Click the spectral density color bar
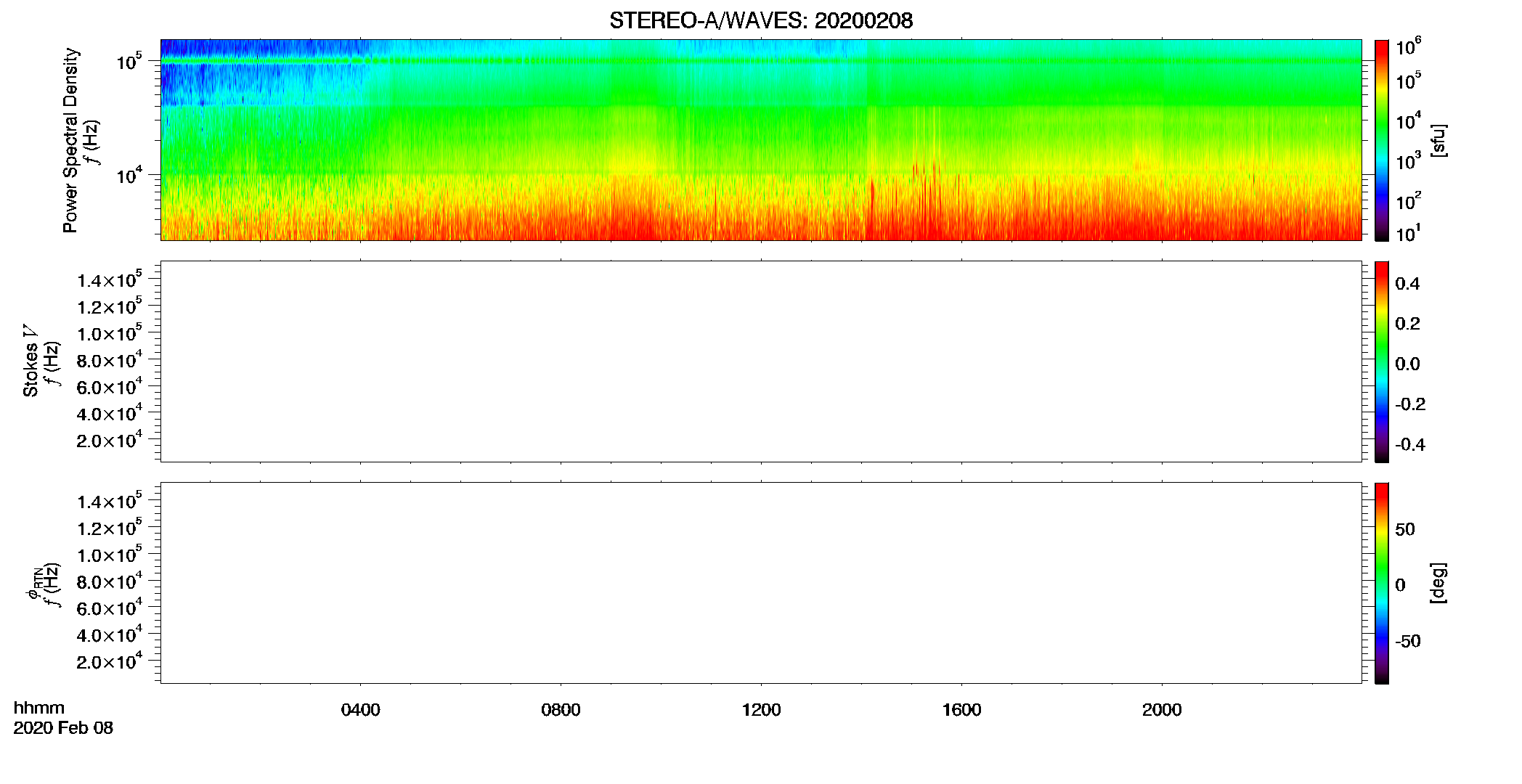Screen dimensions: 1522x784 click(1382, 140)
